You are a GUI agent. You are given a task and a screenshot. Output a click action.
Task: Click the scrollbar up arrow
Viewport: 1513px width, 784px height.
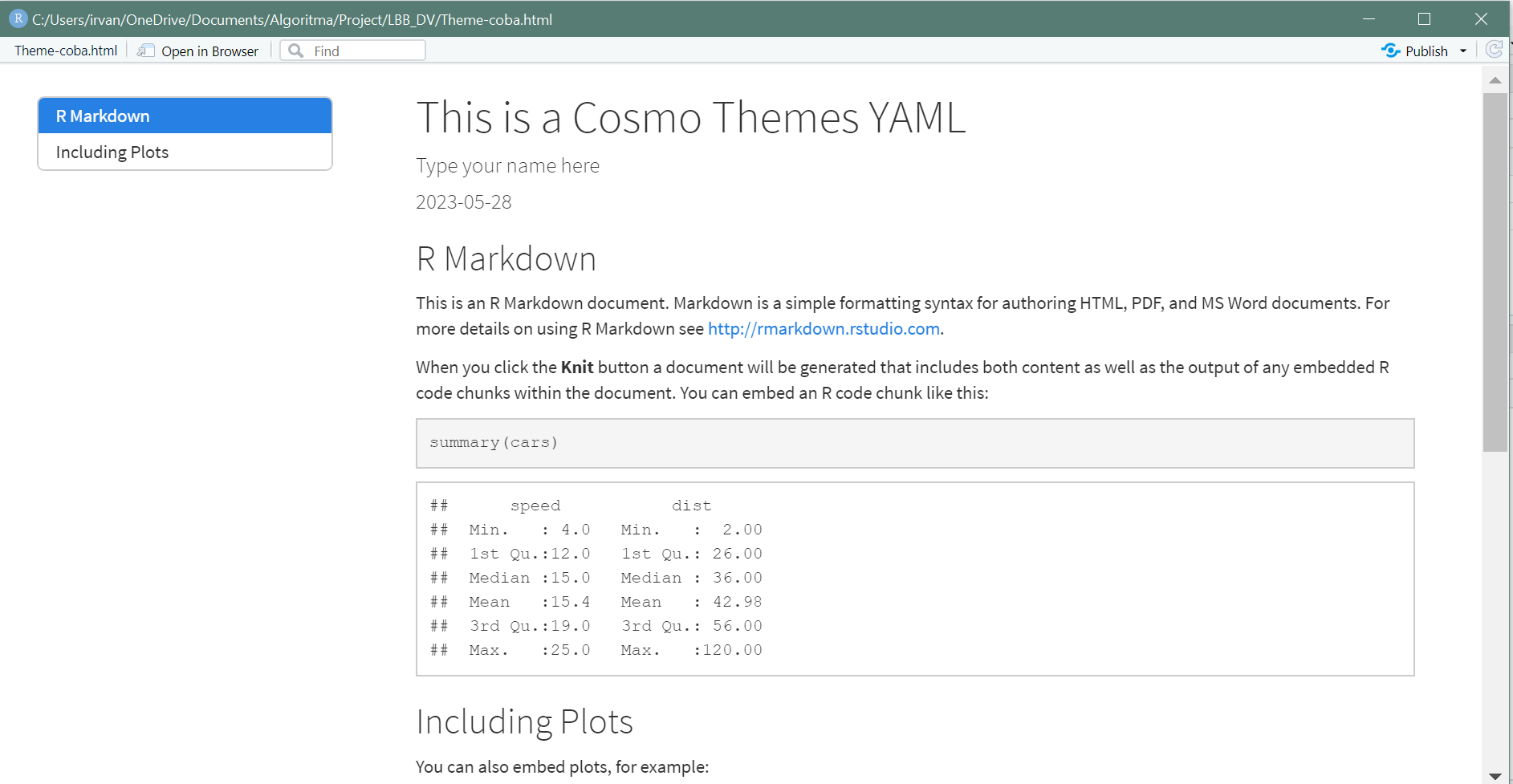(1495, 80)
